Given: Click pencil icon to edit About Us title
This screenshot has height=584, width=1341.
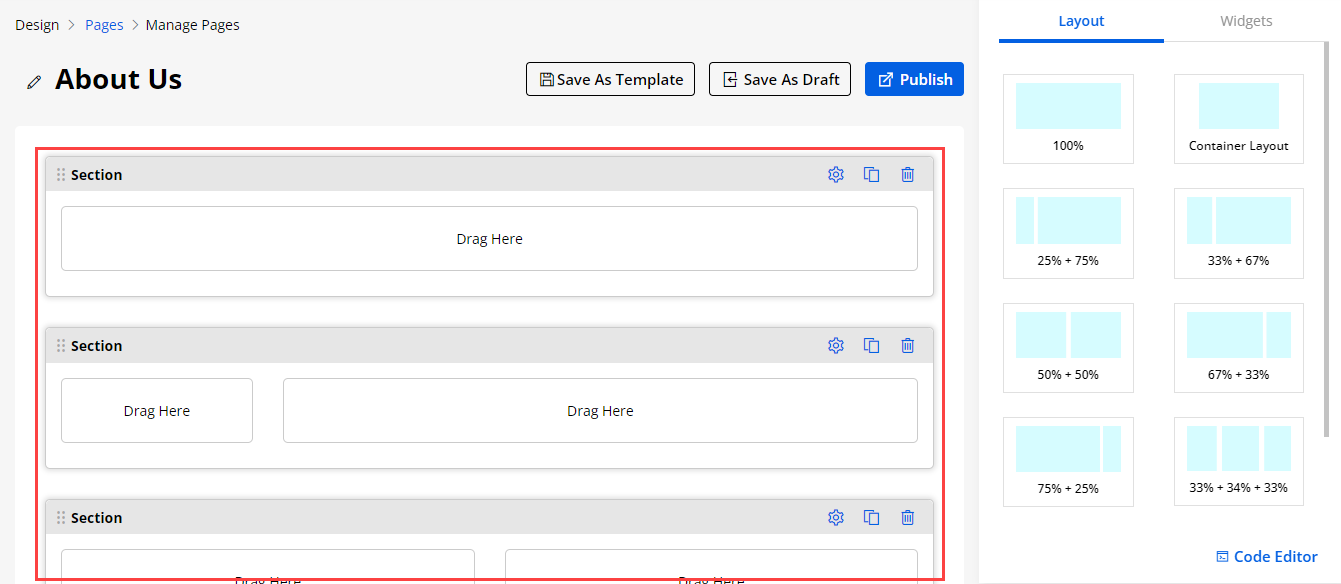Looking at the screenshot, I should [35, 82].
